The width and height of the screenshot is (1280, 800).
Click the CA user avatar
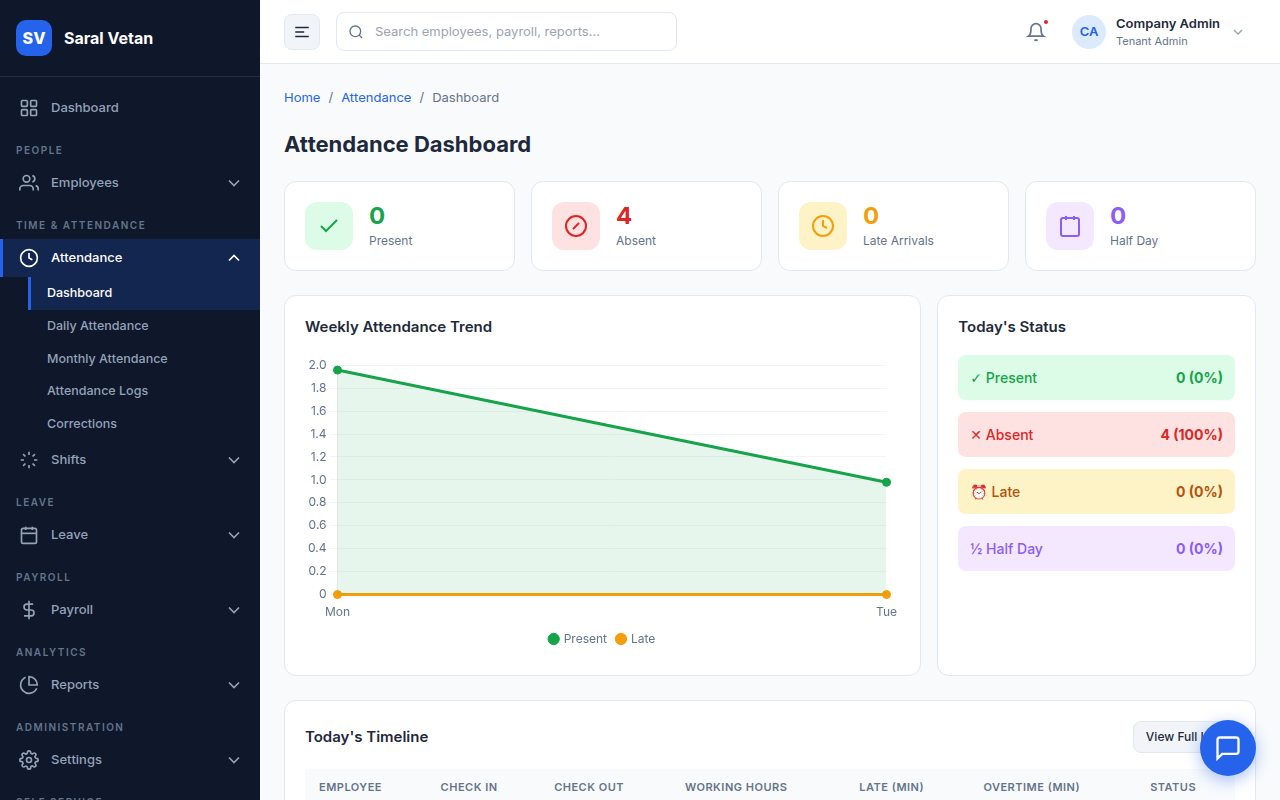tap(1089, 32)
